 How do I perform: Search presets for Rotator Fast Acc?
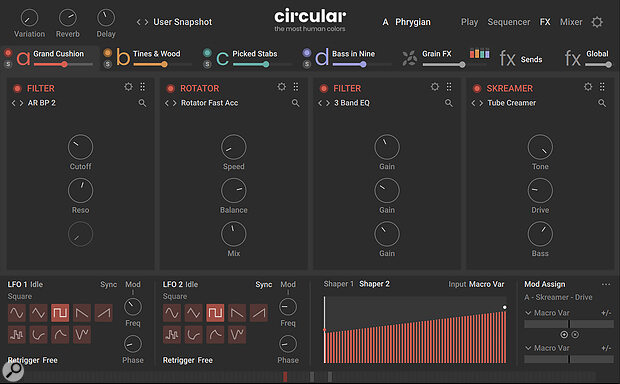tap(295, 103)
